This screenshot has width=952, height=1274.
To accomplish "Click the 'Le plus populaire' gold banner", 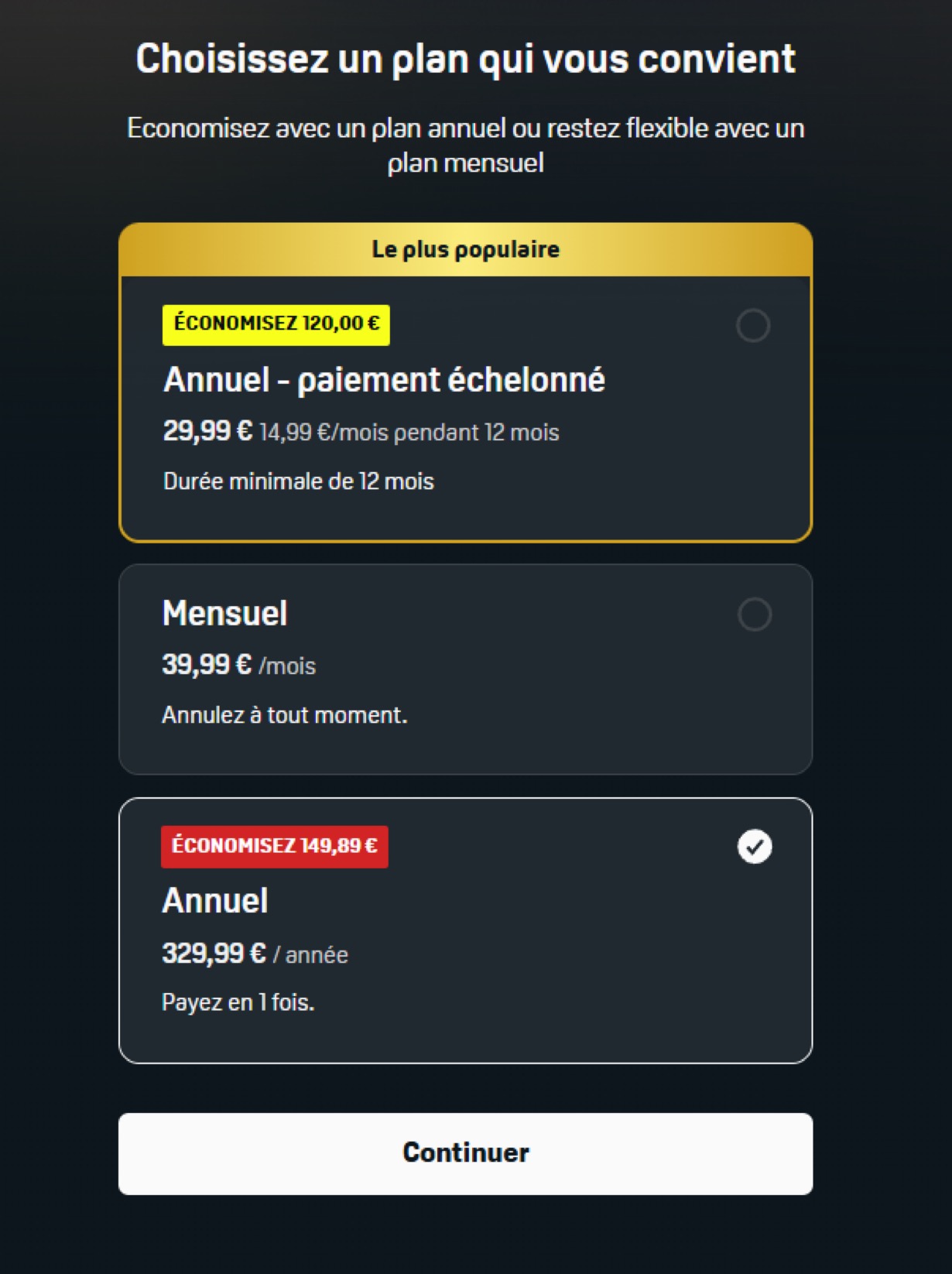I will [465, 249].
